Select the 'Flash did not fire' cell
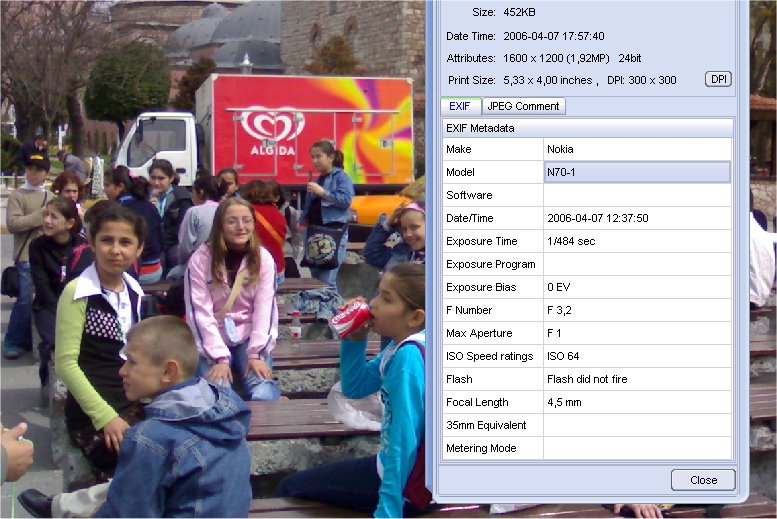Image resolution: width=777 pixels, height=519 pixels. [637, 379]
